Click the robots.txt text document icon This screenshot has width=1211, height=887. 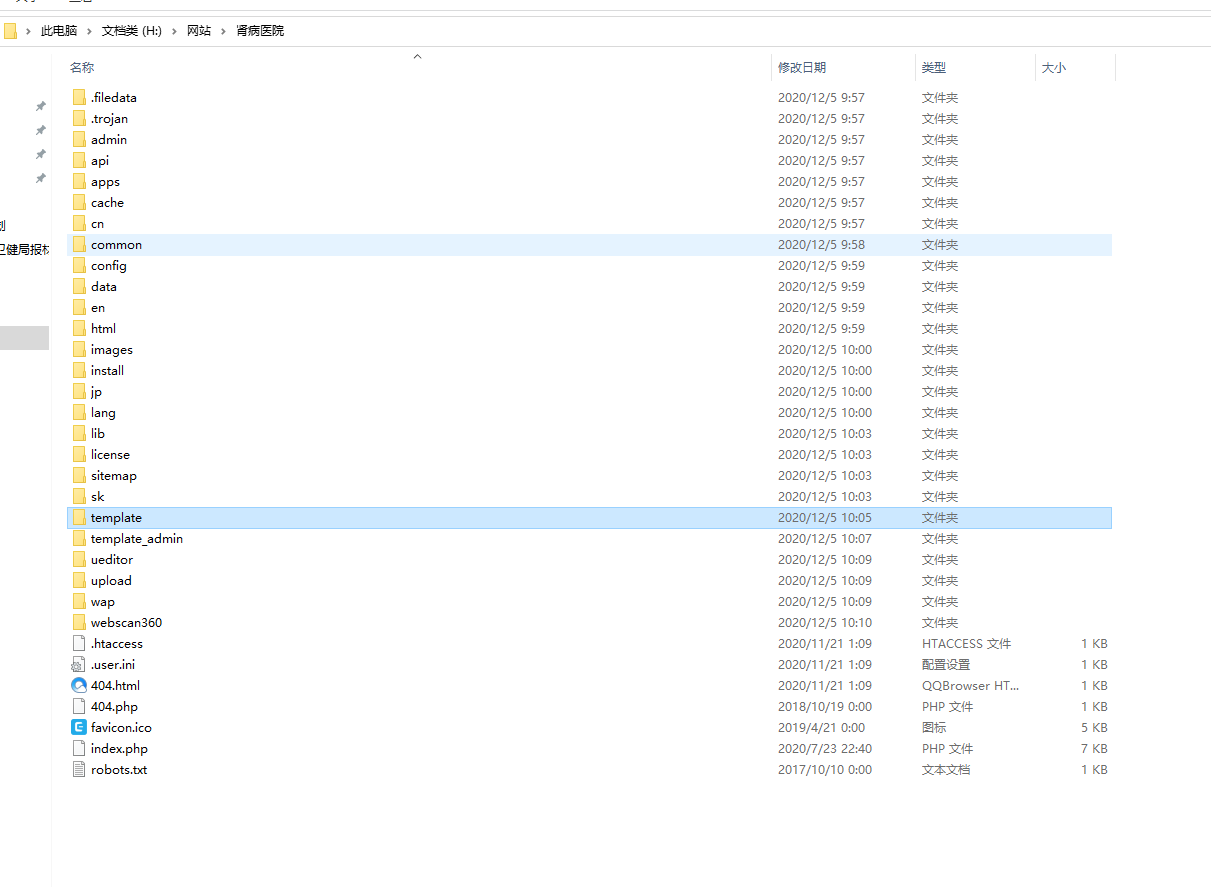point(79,769)
